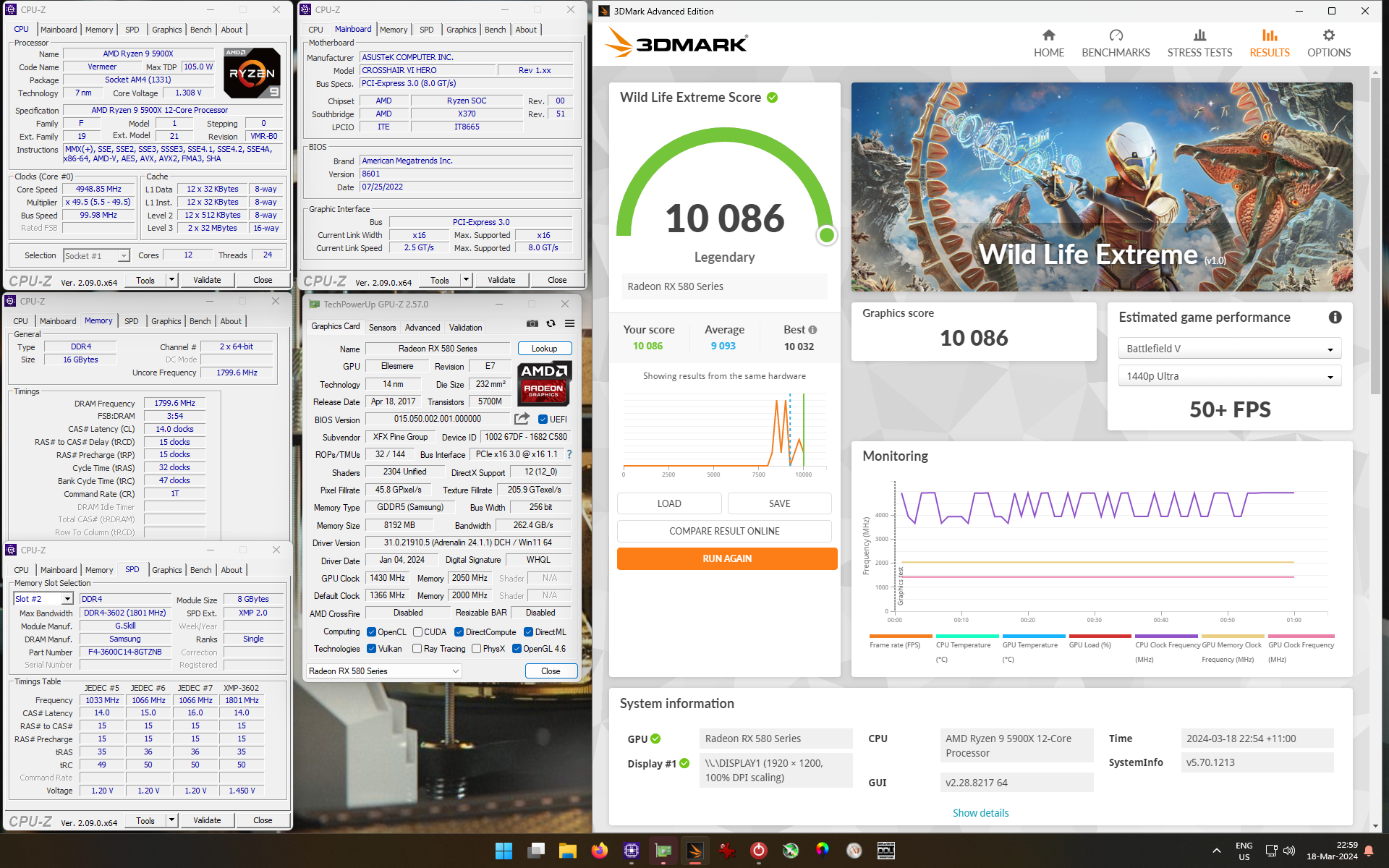
Task: Go to BENCHMARKS in 3DMark navigation
Action: (1116, 44)
